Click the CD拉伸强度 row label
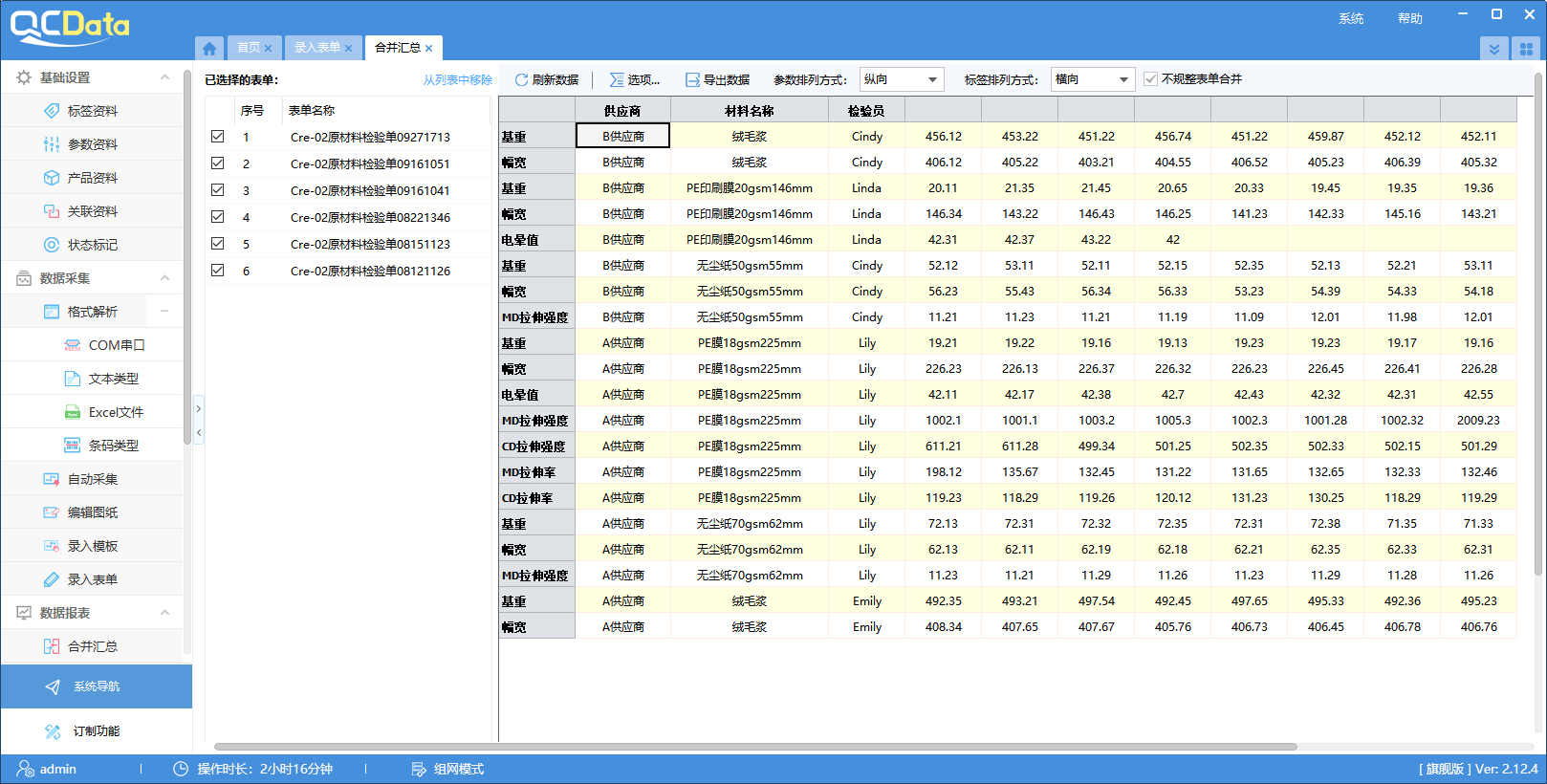1547x784 pixels. [x=536, y=446]
